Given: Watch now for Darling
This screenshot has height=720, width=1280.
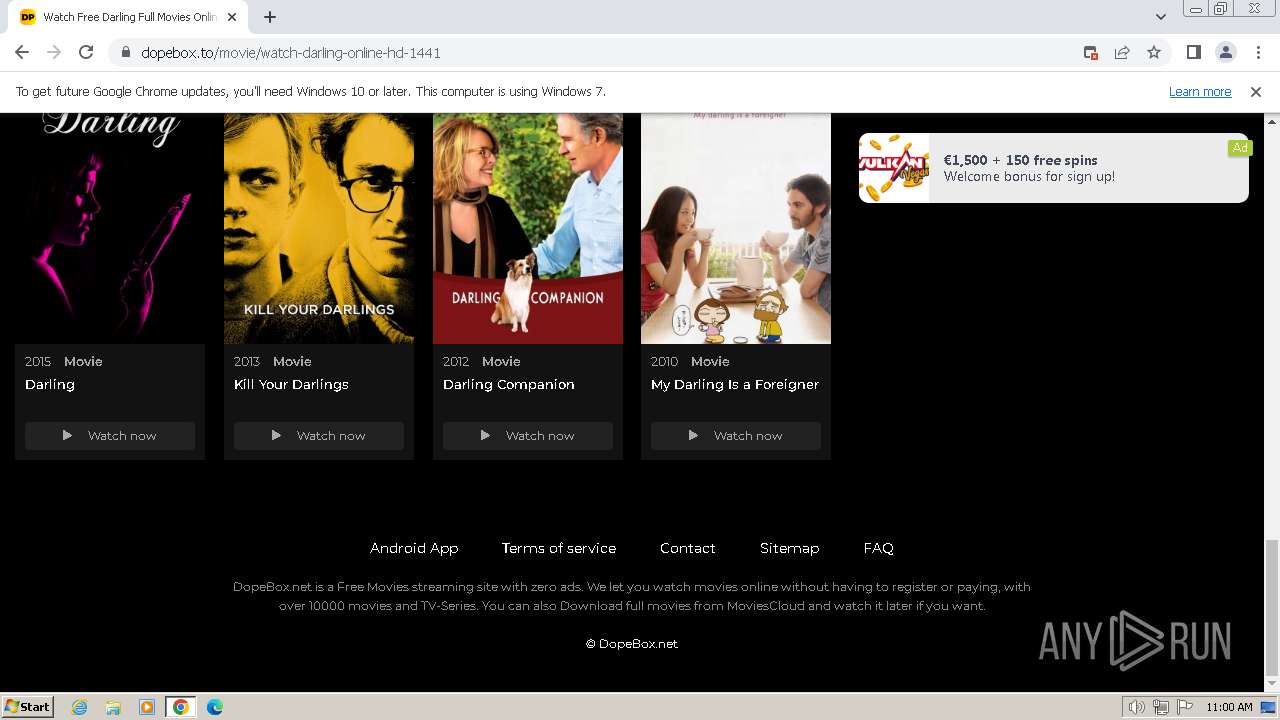Looking at the screenshot, I should pos(110,436).
